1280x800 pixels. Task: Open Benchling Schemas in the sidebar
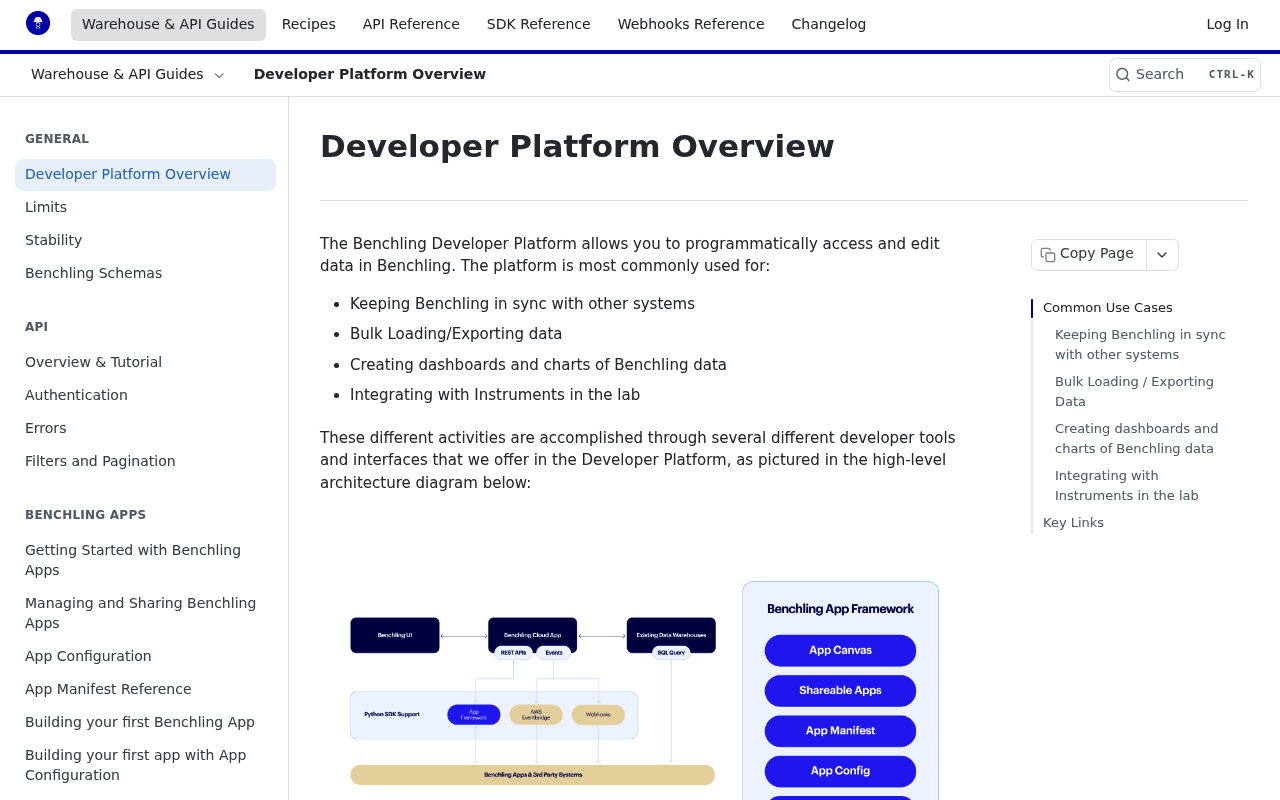click(145, 274)
